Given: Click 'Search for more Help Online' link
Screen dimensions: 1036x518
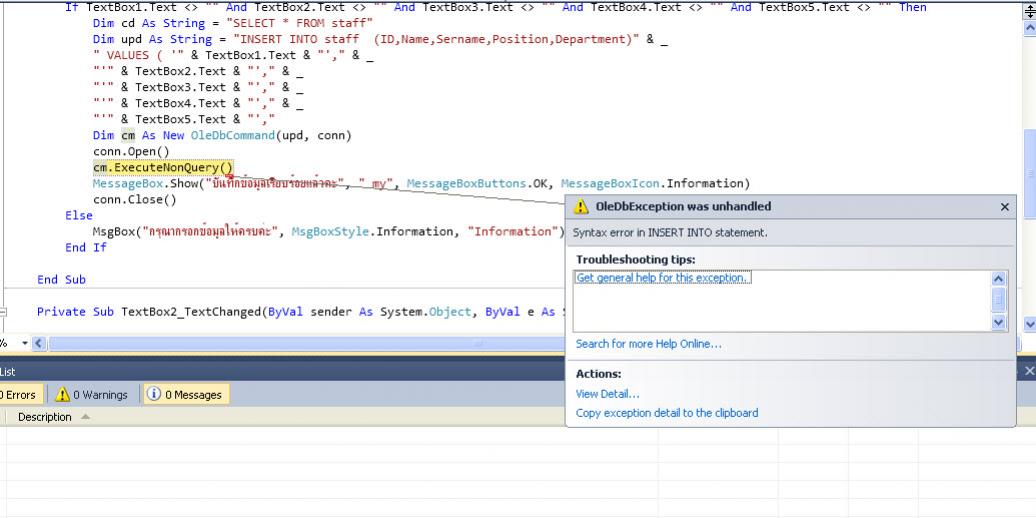Looking at the screenshot, I should tap(648, 344).
